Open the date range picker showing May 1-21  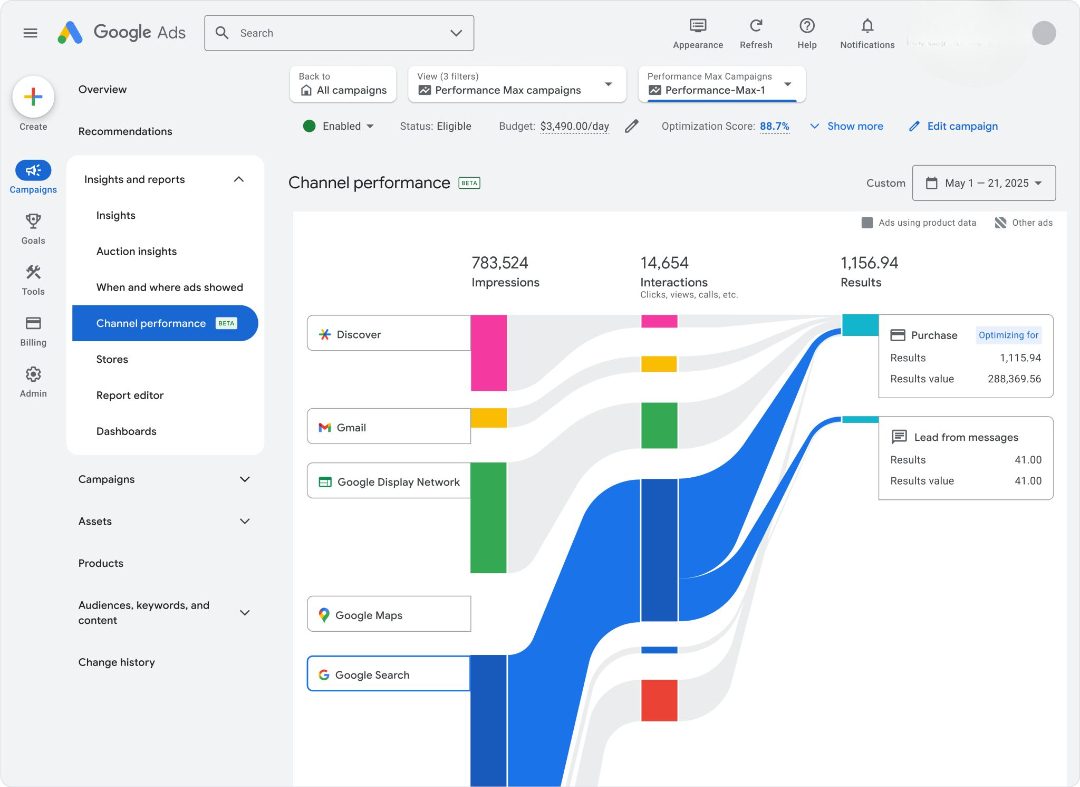coord(983,182)
